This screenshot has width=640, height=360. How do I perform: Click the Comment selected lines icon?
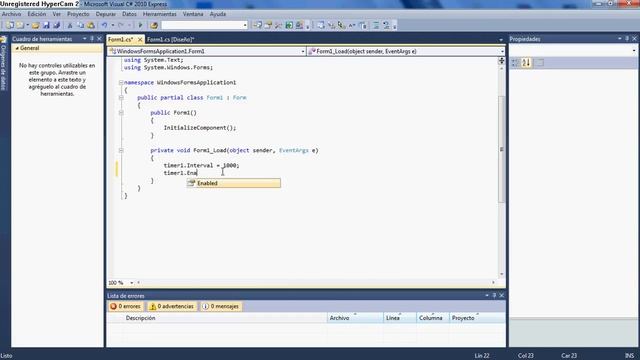point(376,25)
